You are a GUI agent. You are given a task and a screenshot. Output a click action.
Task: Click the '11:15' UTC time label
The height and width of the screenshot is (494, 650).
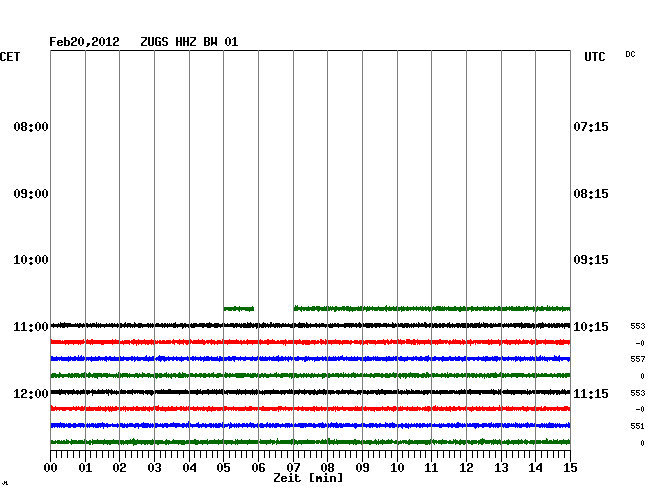591,393
